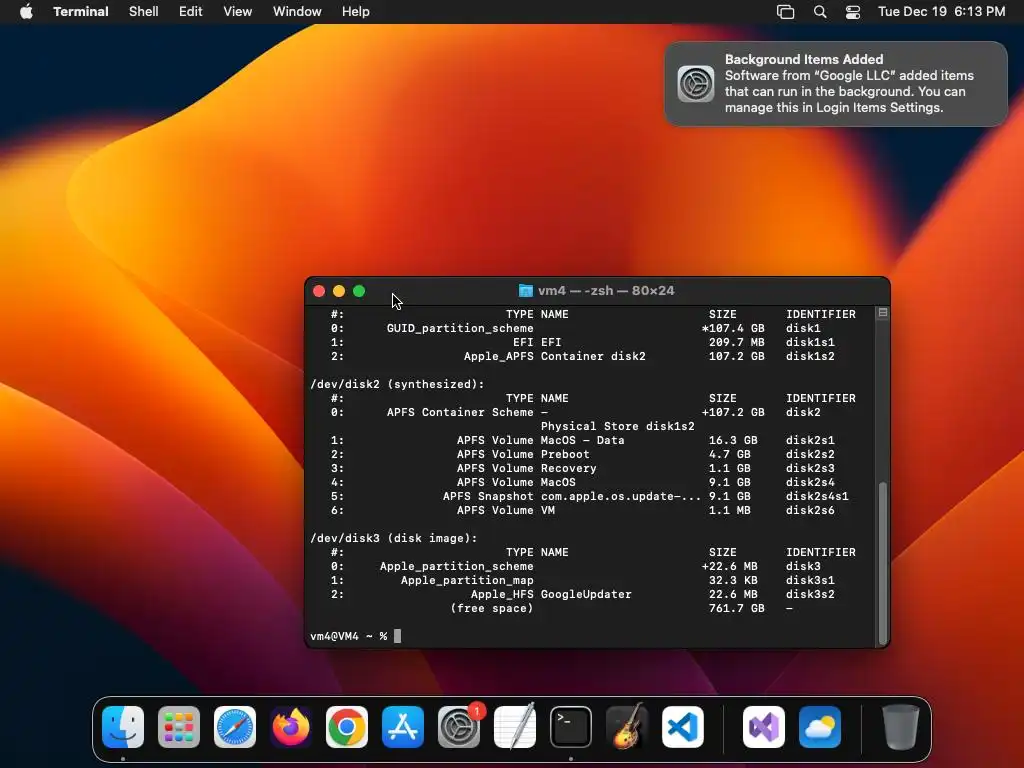
Task: Click the 'Recovery' volume name
Action: click(568, 468)
